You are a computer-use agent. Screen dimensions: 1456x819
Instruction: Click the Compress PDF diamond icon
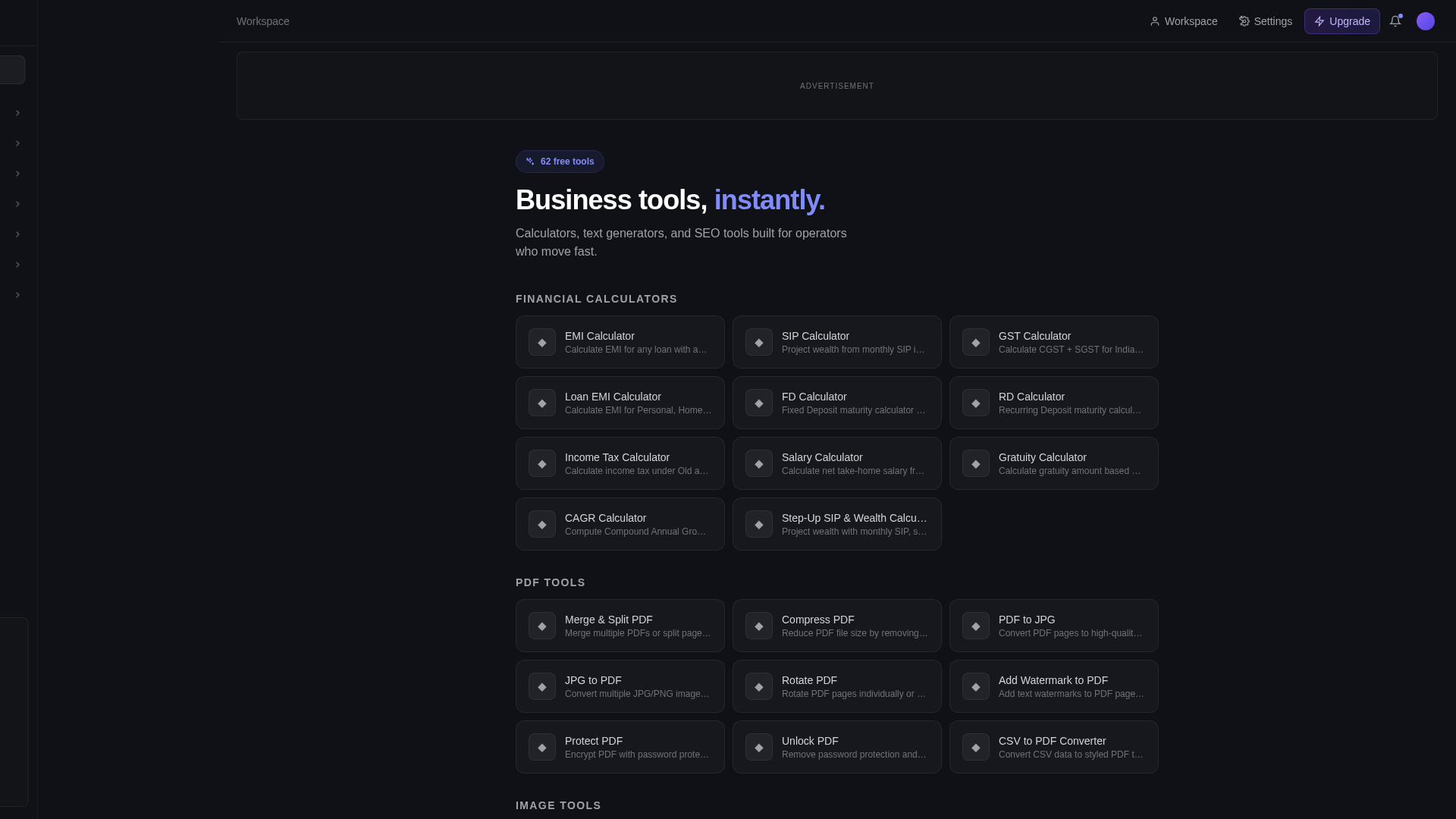(759, 626)
